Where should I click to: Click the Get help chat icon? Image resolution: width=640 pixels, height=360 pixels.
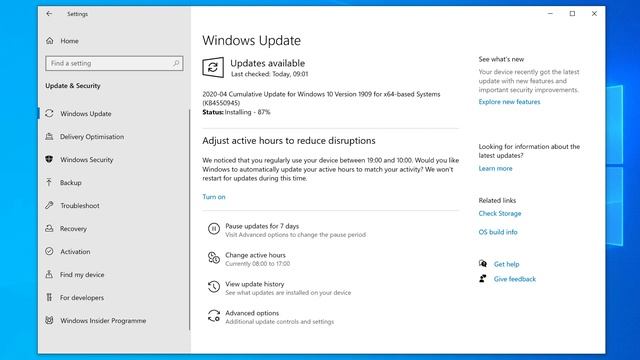coord(483,264)
